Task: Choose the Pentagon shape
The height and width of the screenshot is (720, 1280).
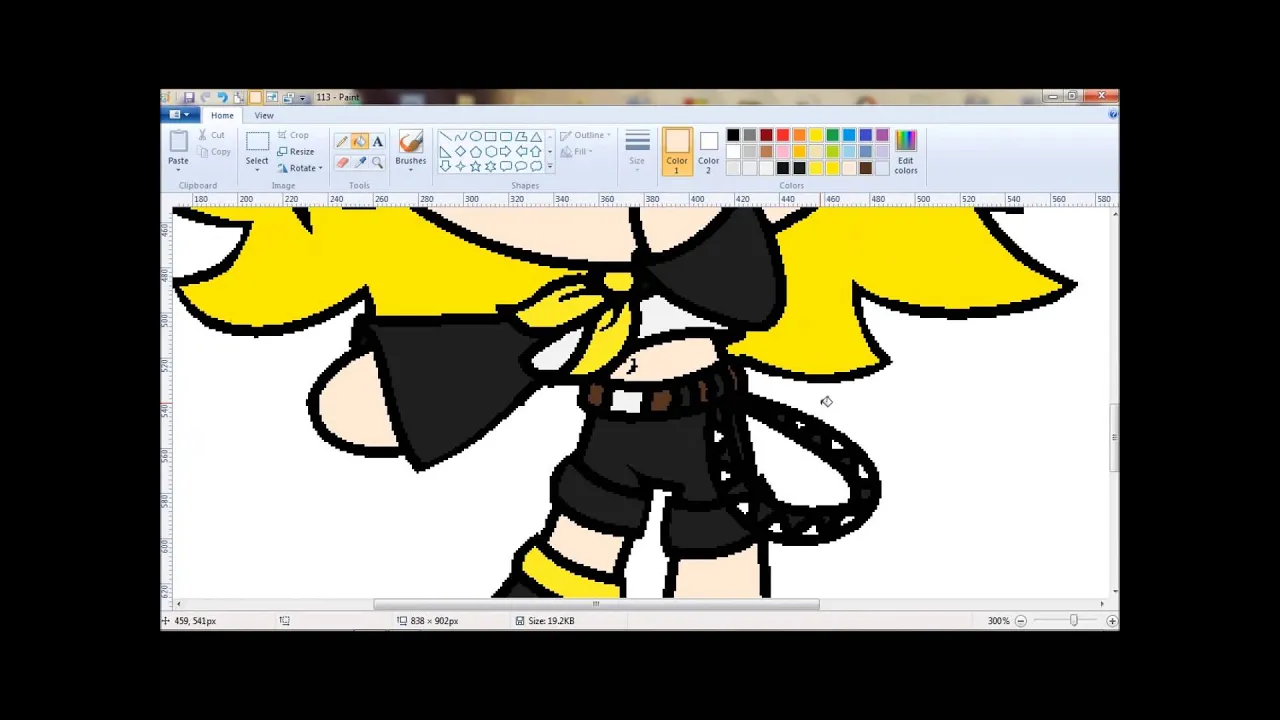Action: pos(475,152)
